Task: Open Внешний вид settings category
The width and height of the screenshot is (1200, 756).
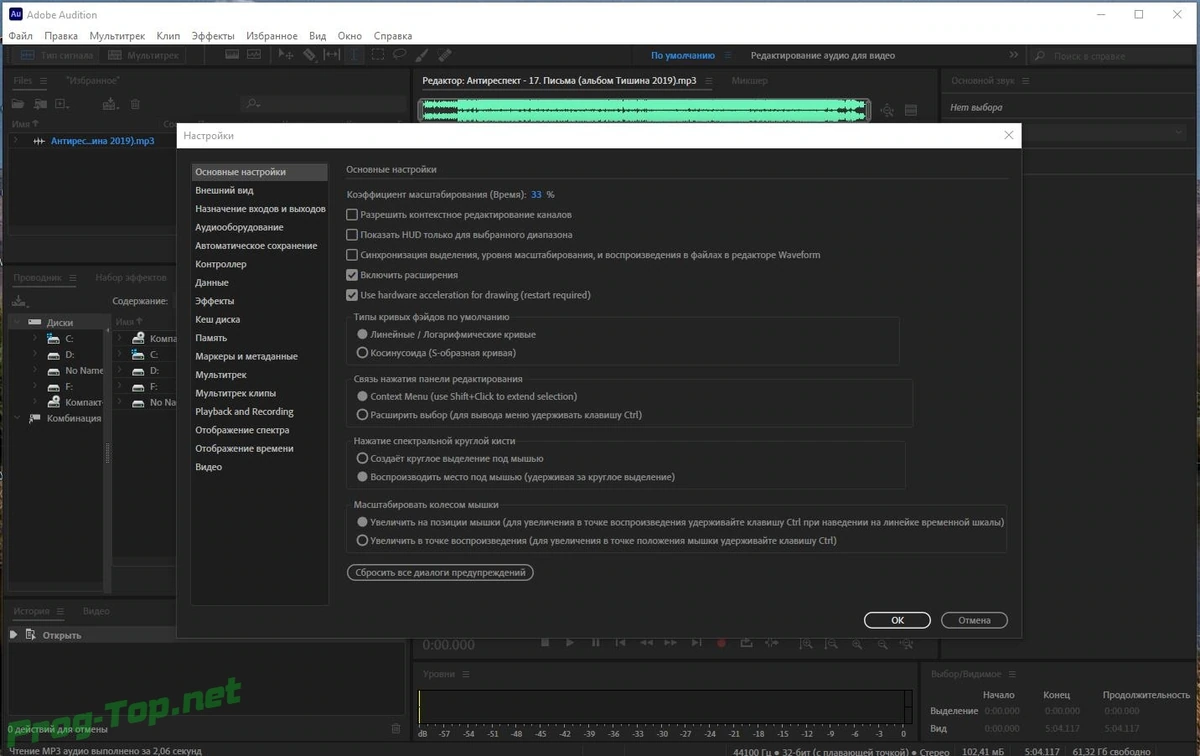Action: (224, 190)
